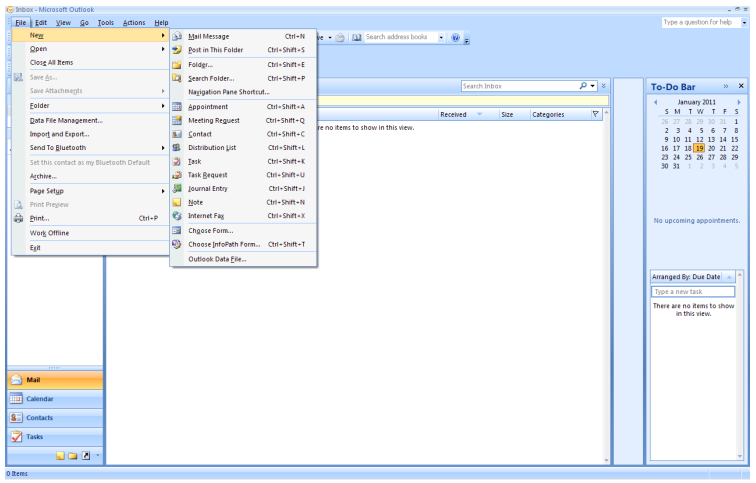Click the Notes icon in navigation bottom bar
756x483 pixels.
tap(60, 456)
